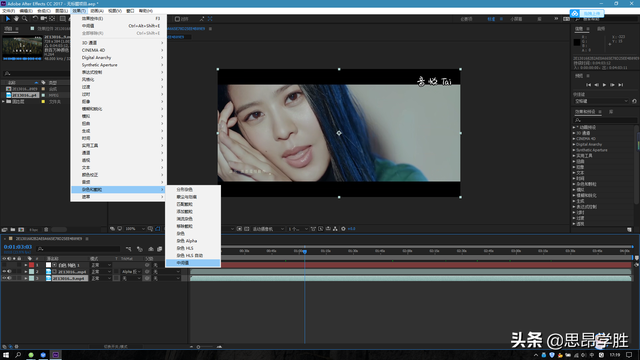Viewport: 640px width, 360px height.
Task: Hide layer 2 with its eye icon
Action: click(x=4, y=271)
